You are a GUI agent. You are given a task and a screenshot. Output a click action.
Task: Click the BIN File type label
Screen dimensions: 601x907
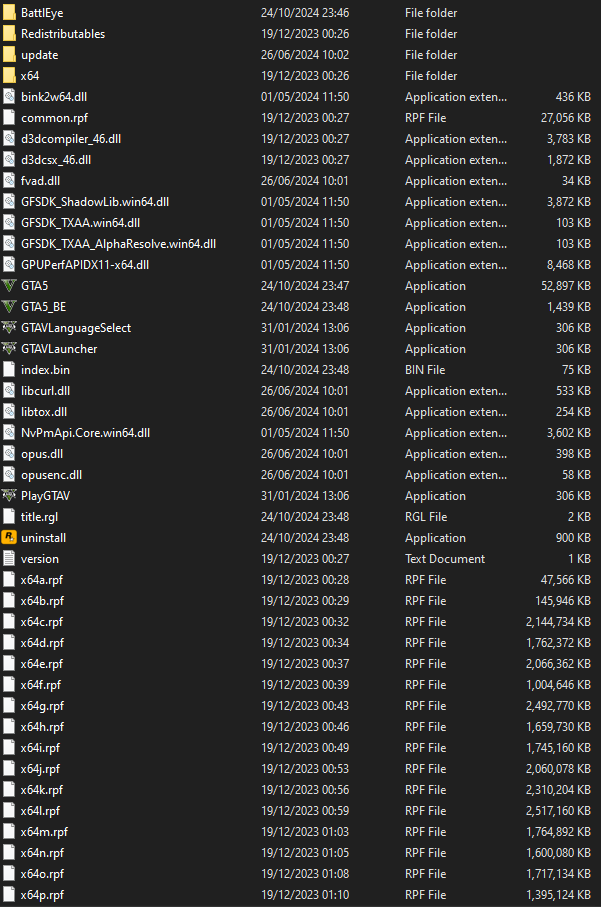pos(425,370)
